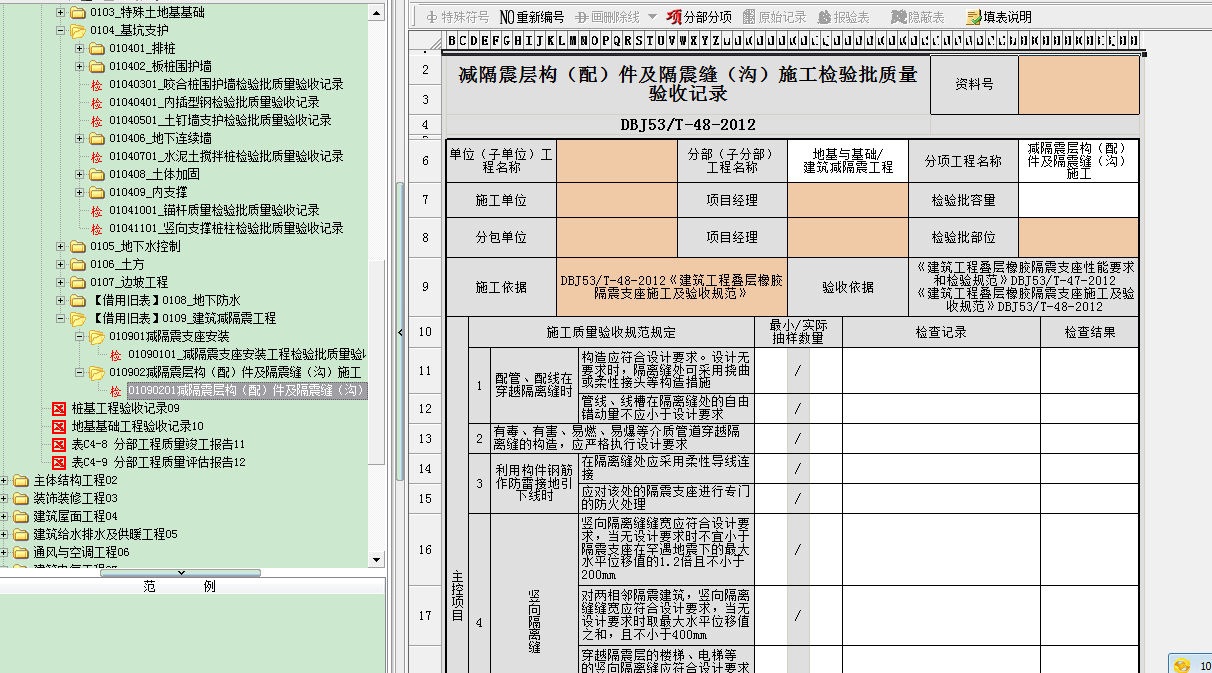Open the dropdown arrow beside 画删除线
Viewport: 1212px width, 673px height.
point(652,17)
